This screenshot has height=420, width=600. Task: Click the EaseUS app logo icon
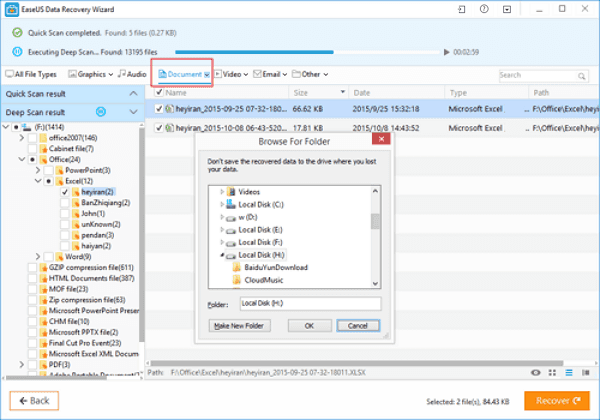click(x=12, y=10)
